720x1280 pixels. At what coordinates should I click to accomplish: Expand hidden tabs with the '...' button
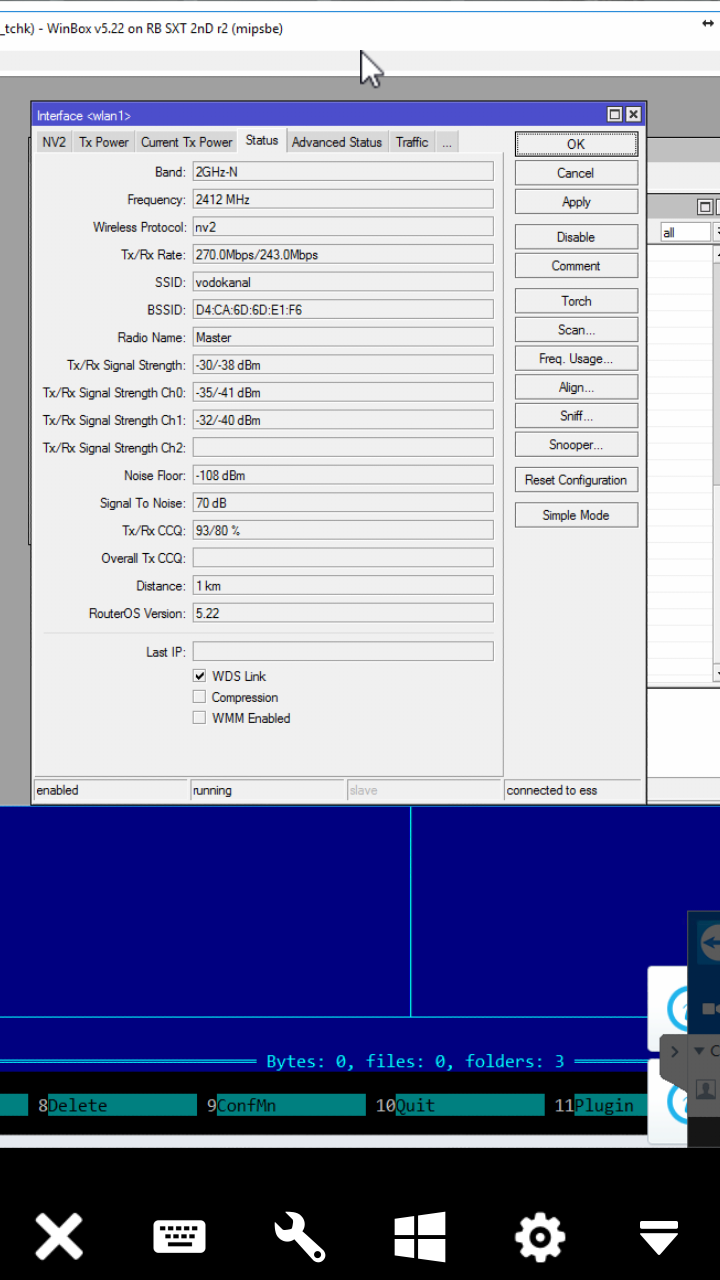tap(447, 142)
